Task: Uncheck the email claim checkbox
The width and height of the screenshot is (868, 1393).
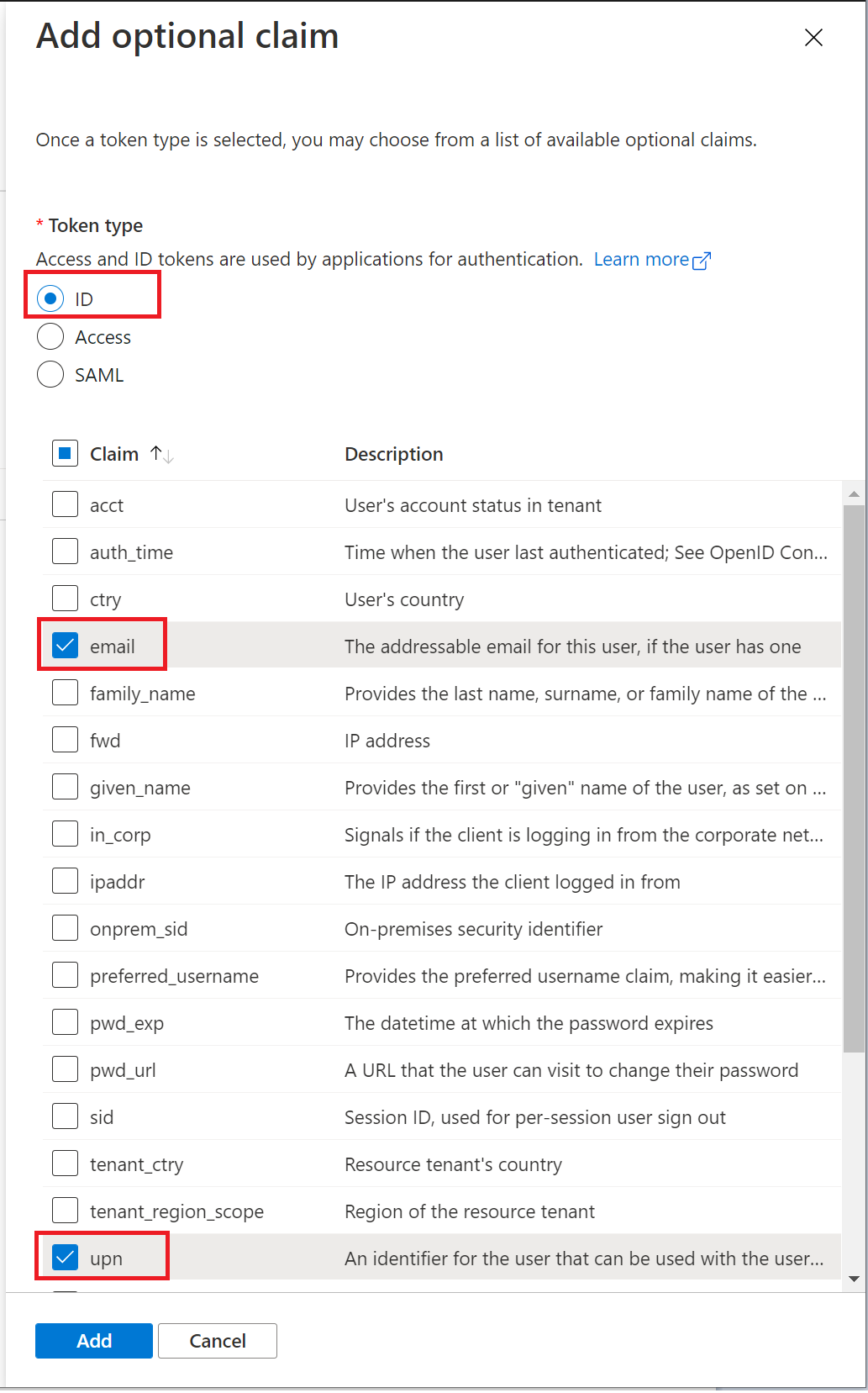Action: (65, 646)
